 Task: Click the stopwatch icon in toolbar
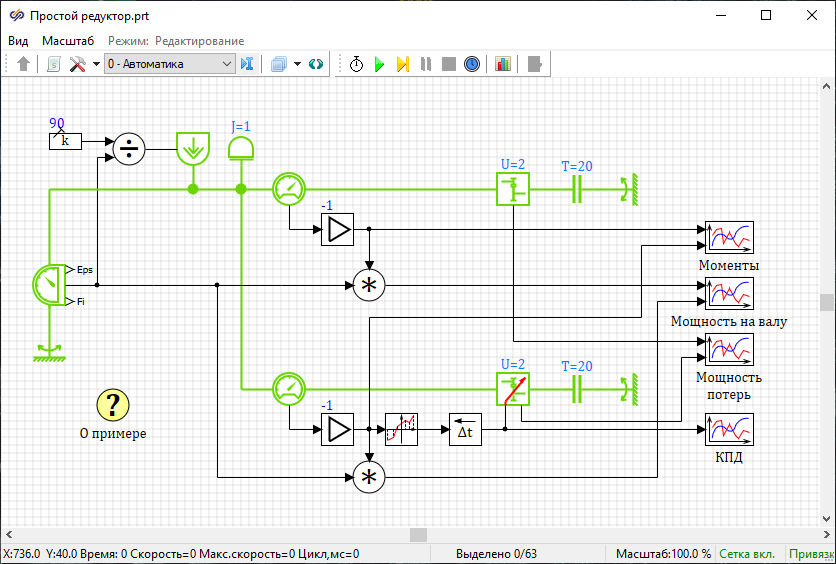pyautogui.click(x=356, y=64)
